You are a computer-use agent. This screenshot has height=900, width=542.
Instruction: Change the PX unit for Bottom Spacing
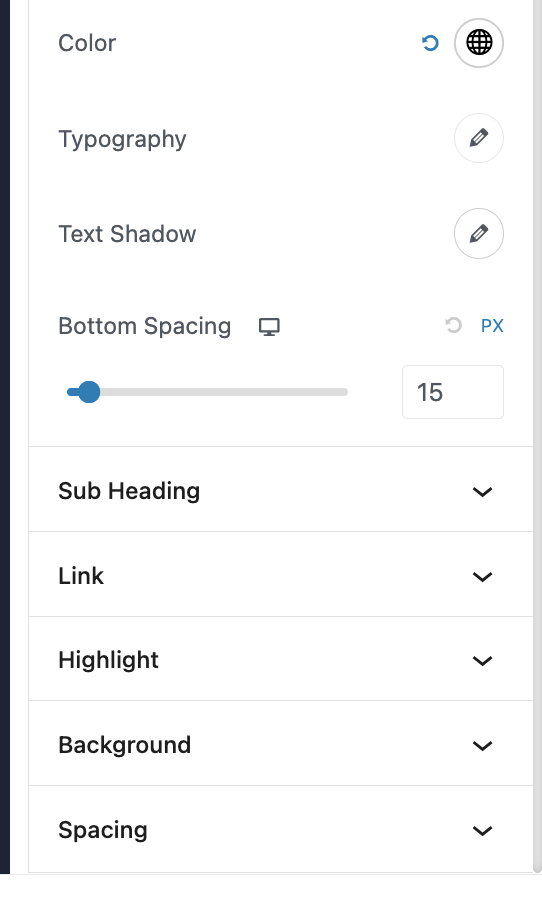(x=492, y=326)
